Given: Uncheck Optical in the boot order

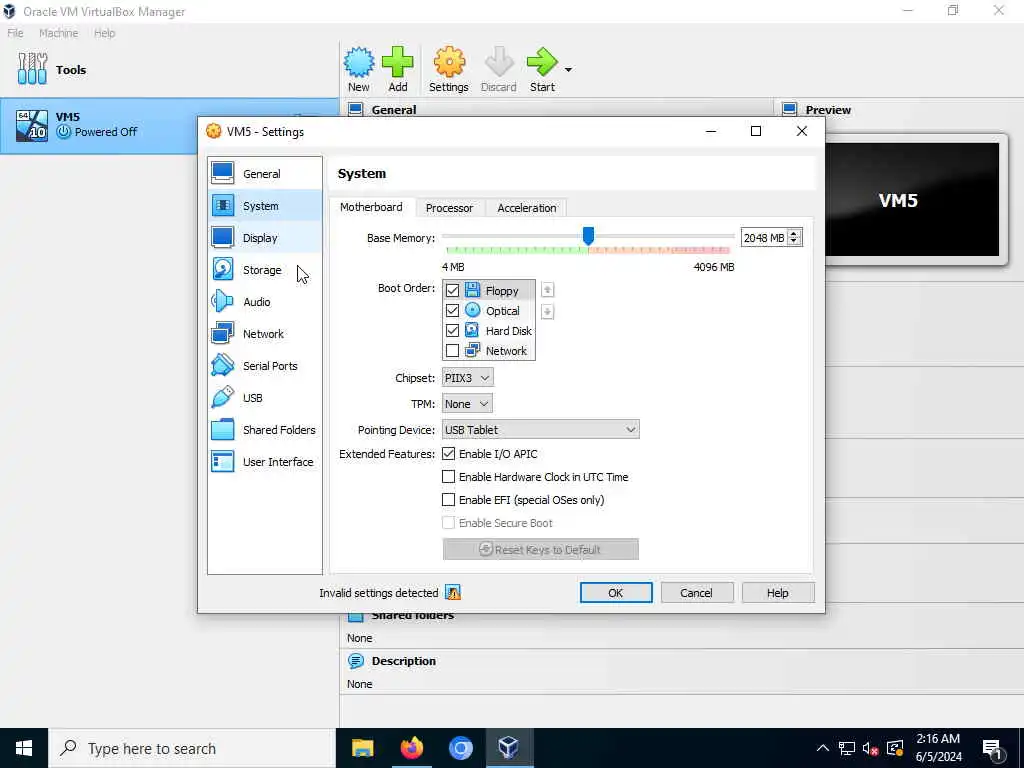Looking at the screenshot, I should tap(452, 310).
